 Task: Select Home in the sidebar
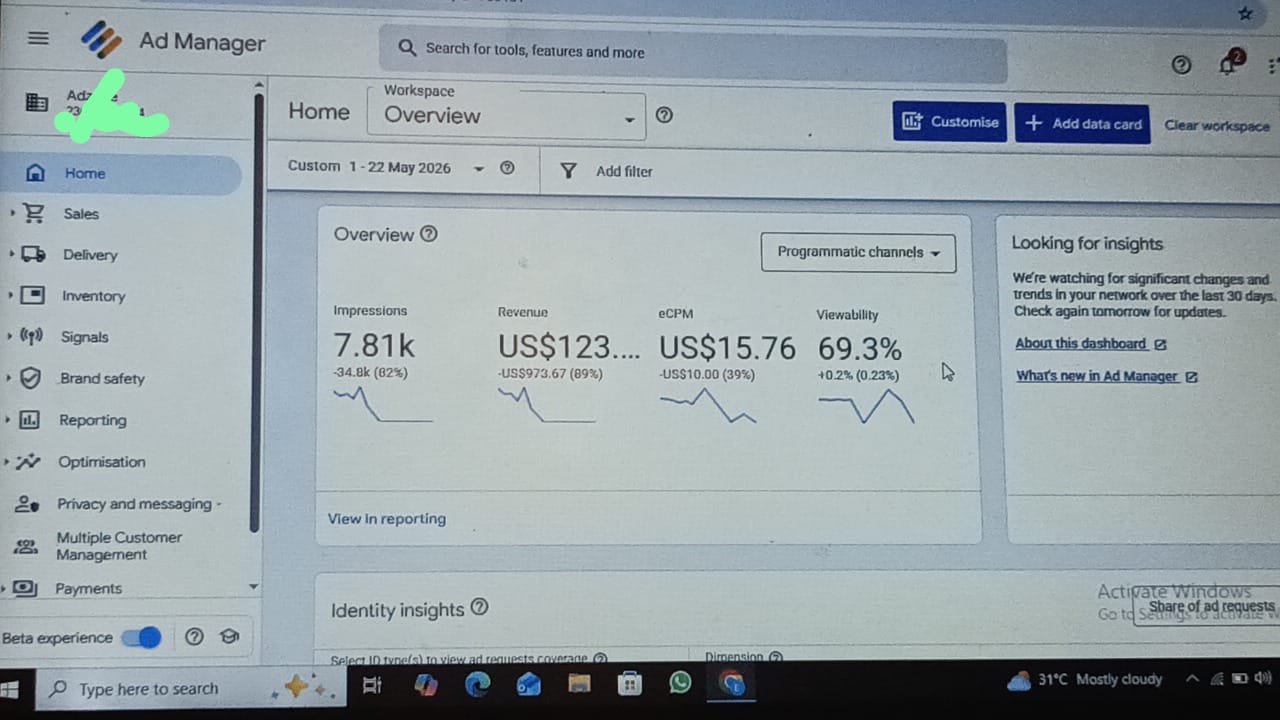coord(121,173)
